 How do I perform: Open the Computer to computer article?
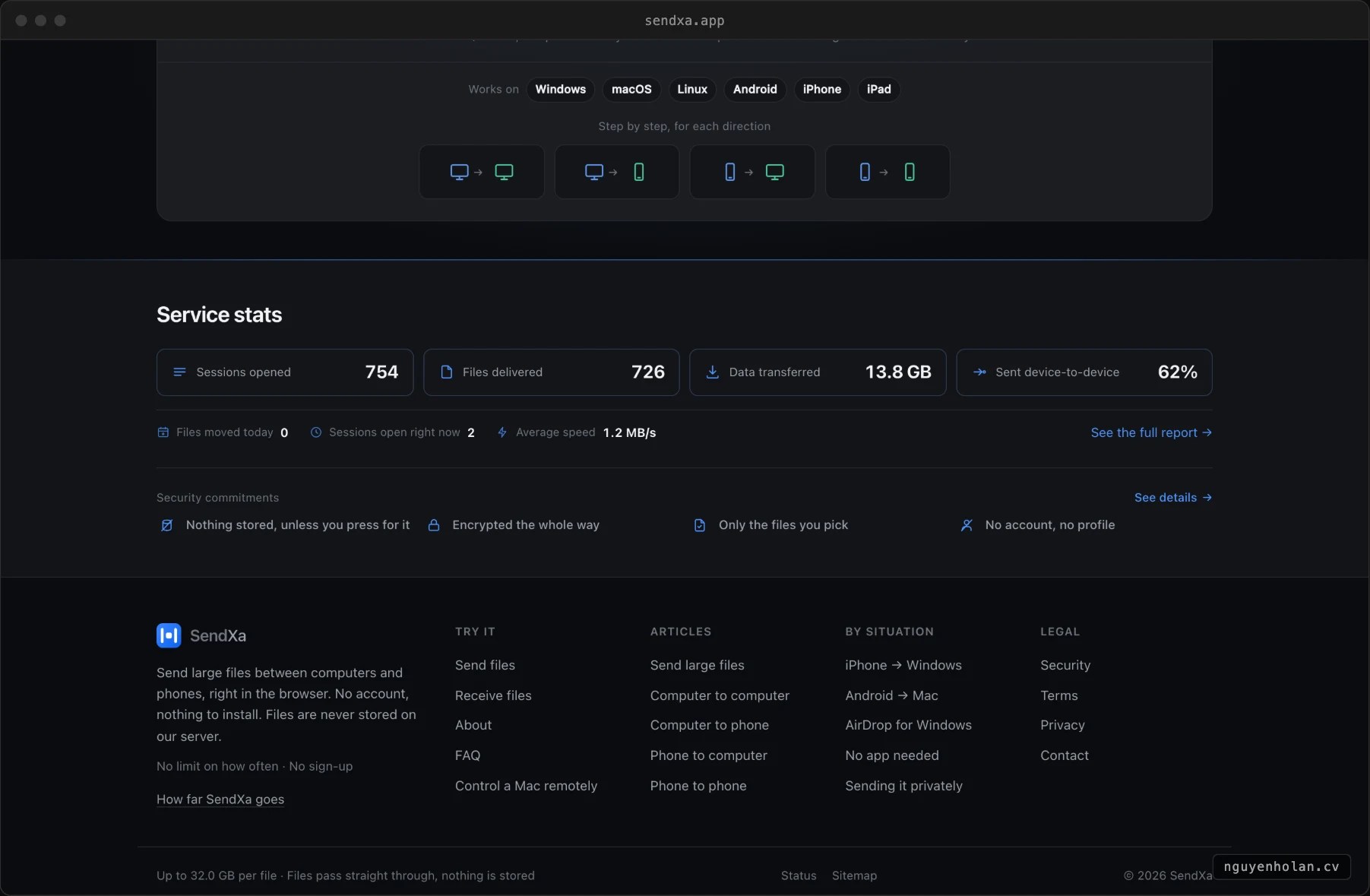click(x=720, y=695)
